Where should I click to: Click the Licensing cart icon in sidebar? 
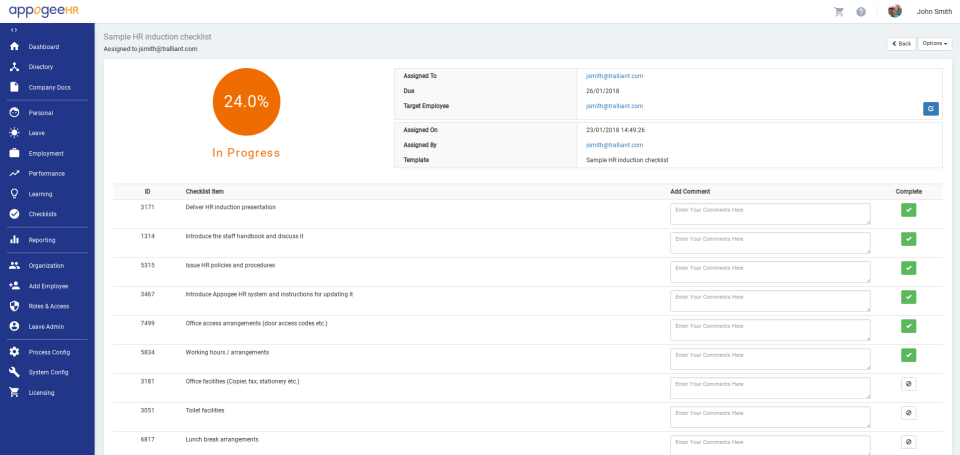15,393
